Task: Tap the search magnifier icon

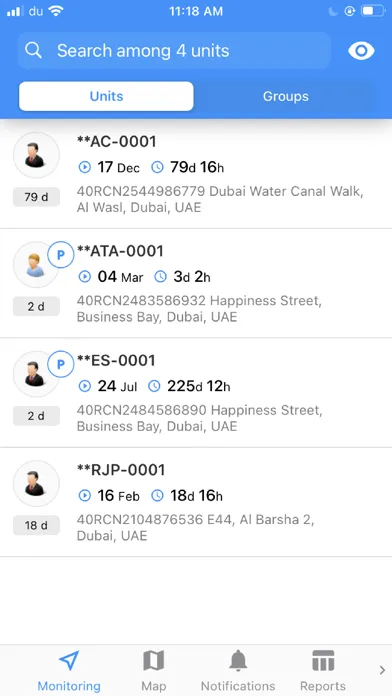Action: point(33,51)
